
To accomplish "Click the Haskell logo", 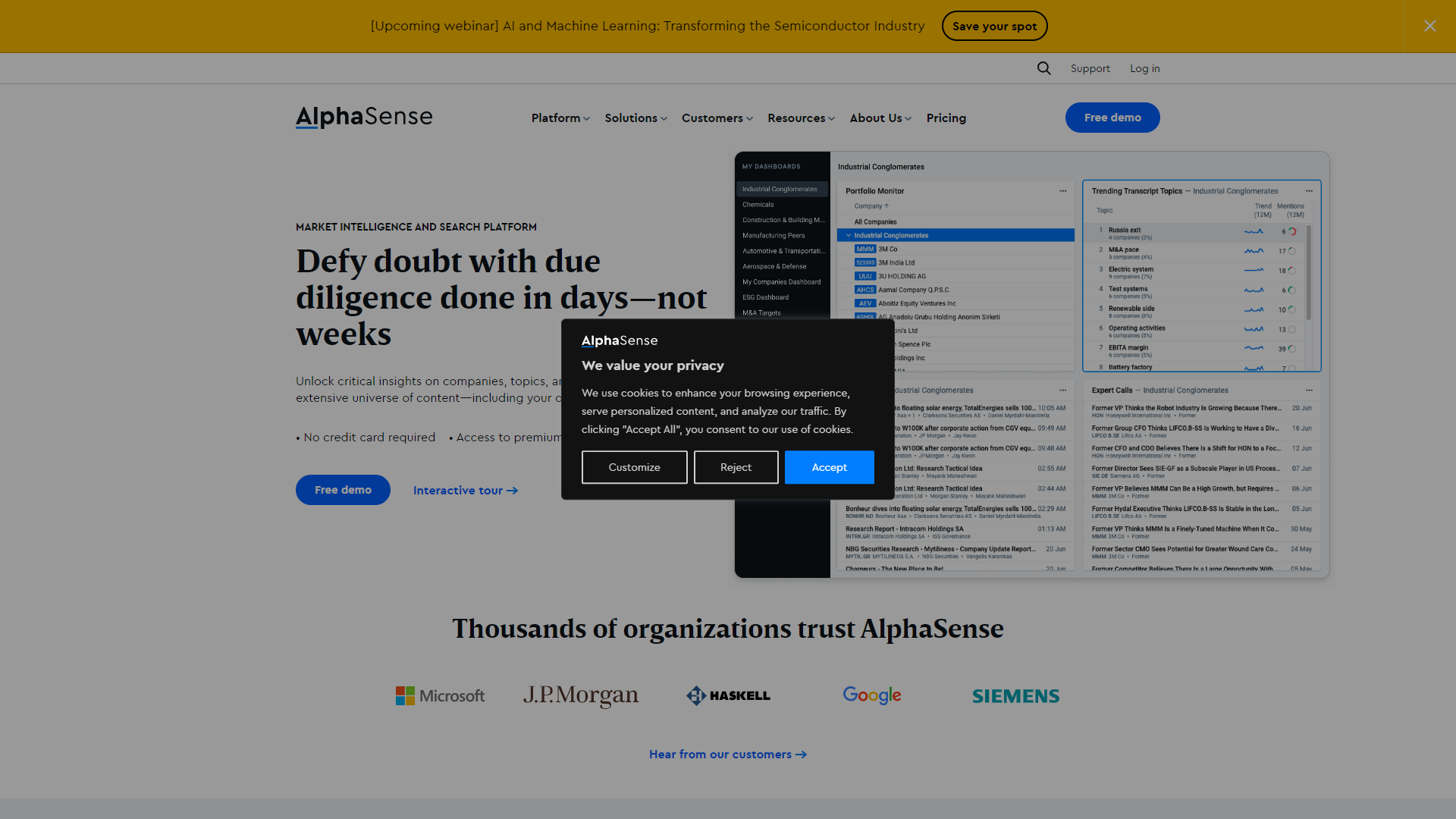I will 727,695.
